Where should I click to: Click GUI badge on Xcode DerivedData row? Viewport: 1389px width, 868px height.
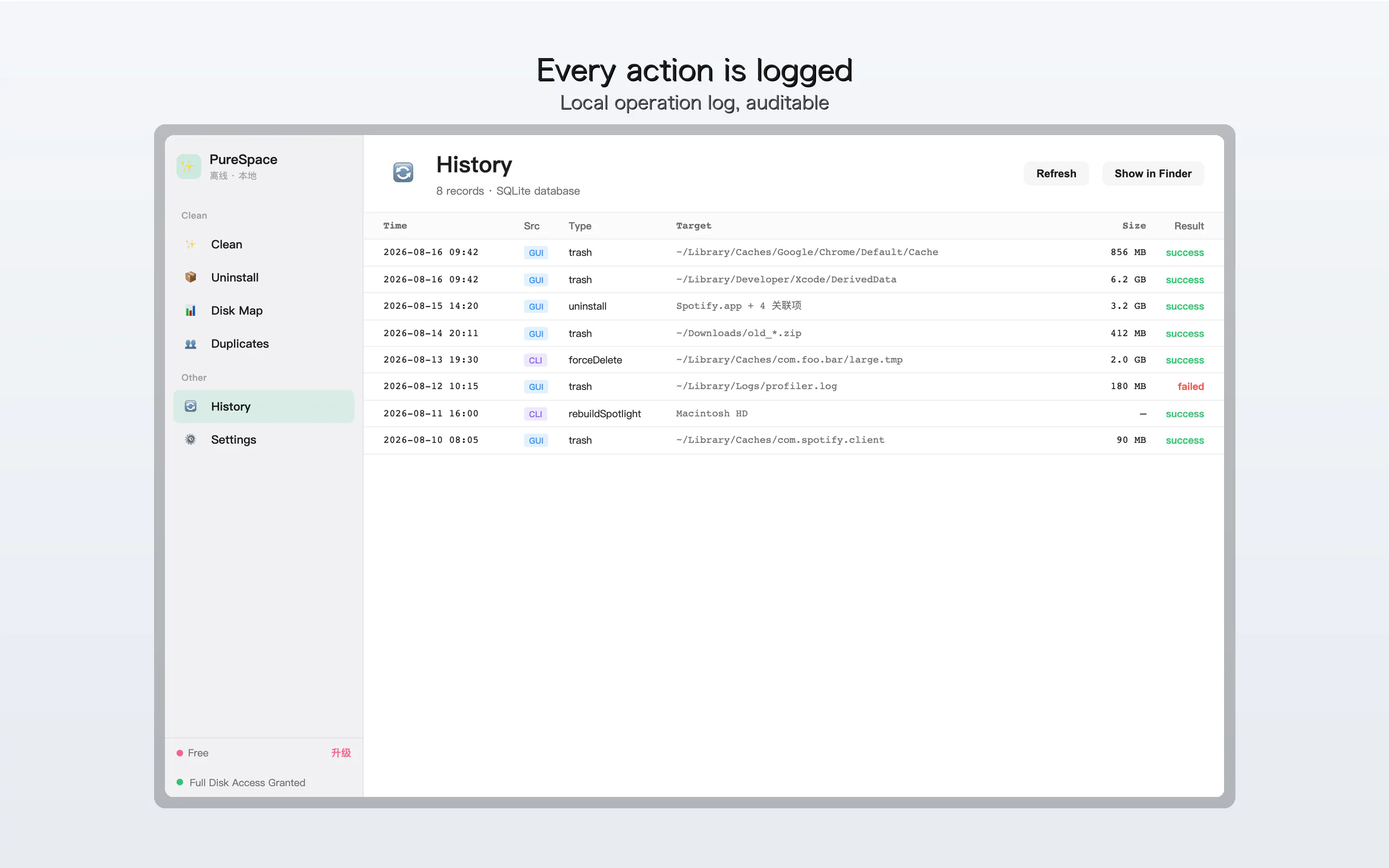pos(536,279)
